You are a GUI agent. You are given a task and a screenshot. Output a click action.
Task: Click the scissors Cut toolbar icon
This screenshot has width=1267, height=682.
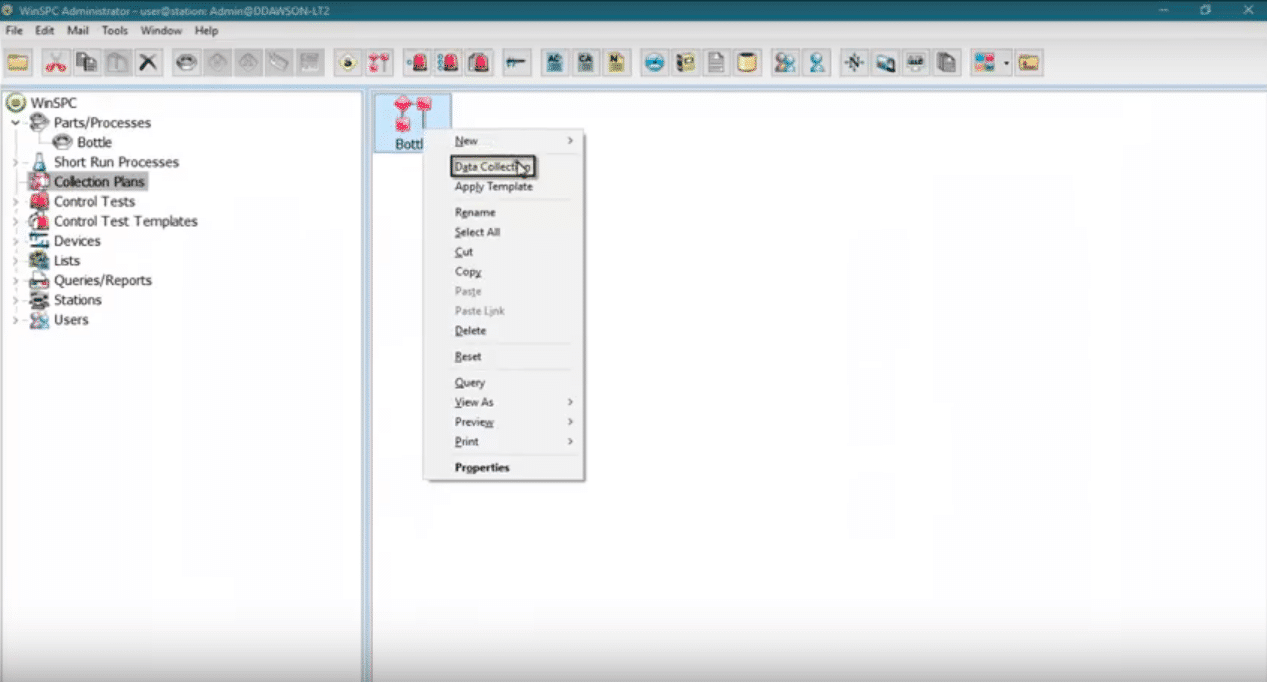(56, 63)
